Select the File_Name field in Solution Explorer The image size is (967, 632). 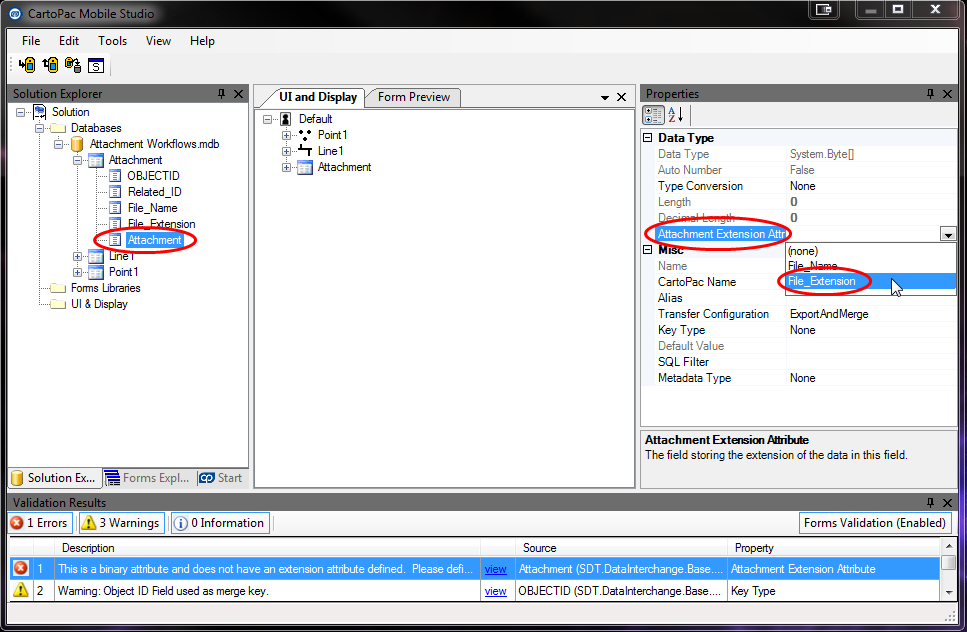(152, 208)
